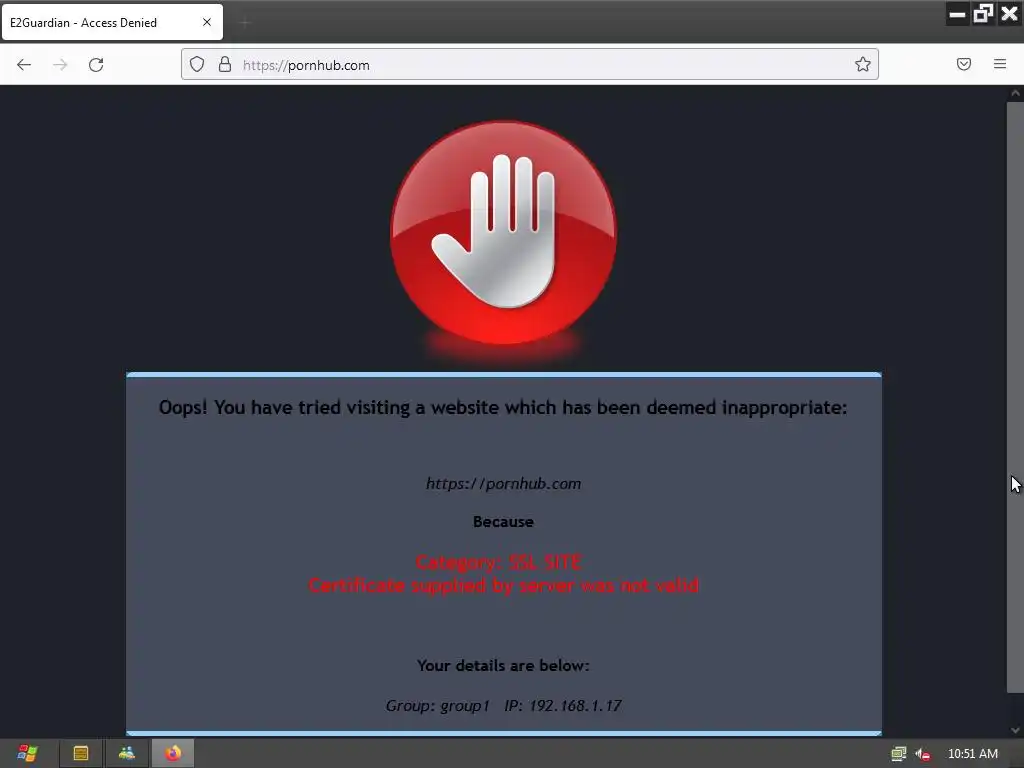The image size is (1024, 768).
Task: Click the scrollbar up arrow
Action: (x=1015, y=93)
